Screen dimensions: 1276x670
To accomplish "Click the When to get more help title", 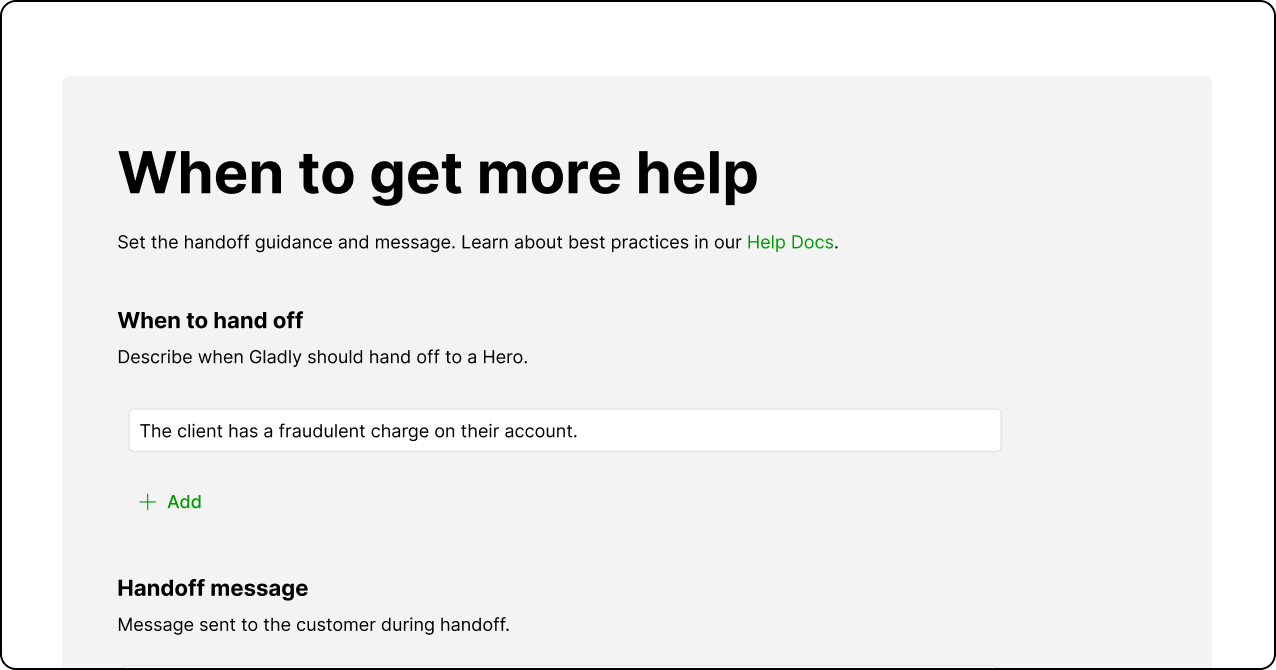I will [x=438, y=172].
